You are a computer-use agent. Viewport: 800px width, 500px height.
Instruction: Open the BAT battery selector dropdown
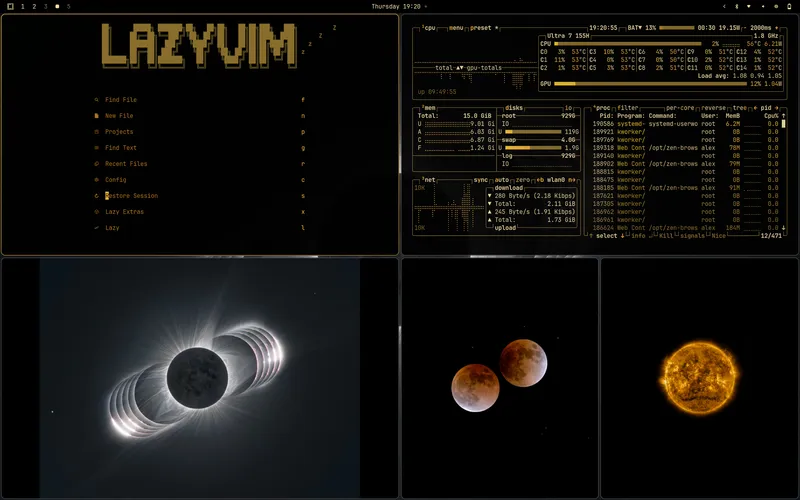pos(635,28)
